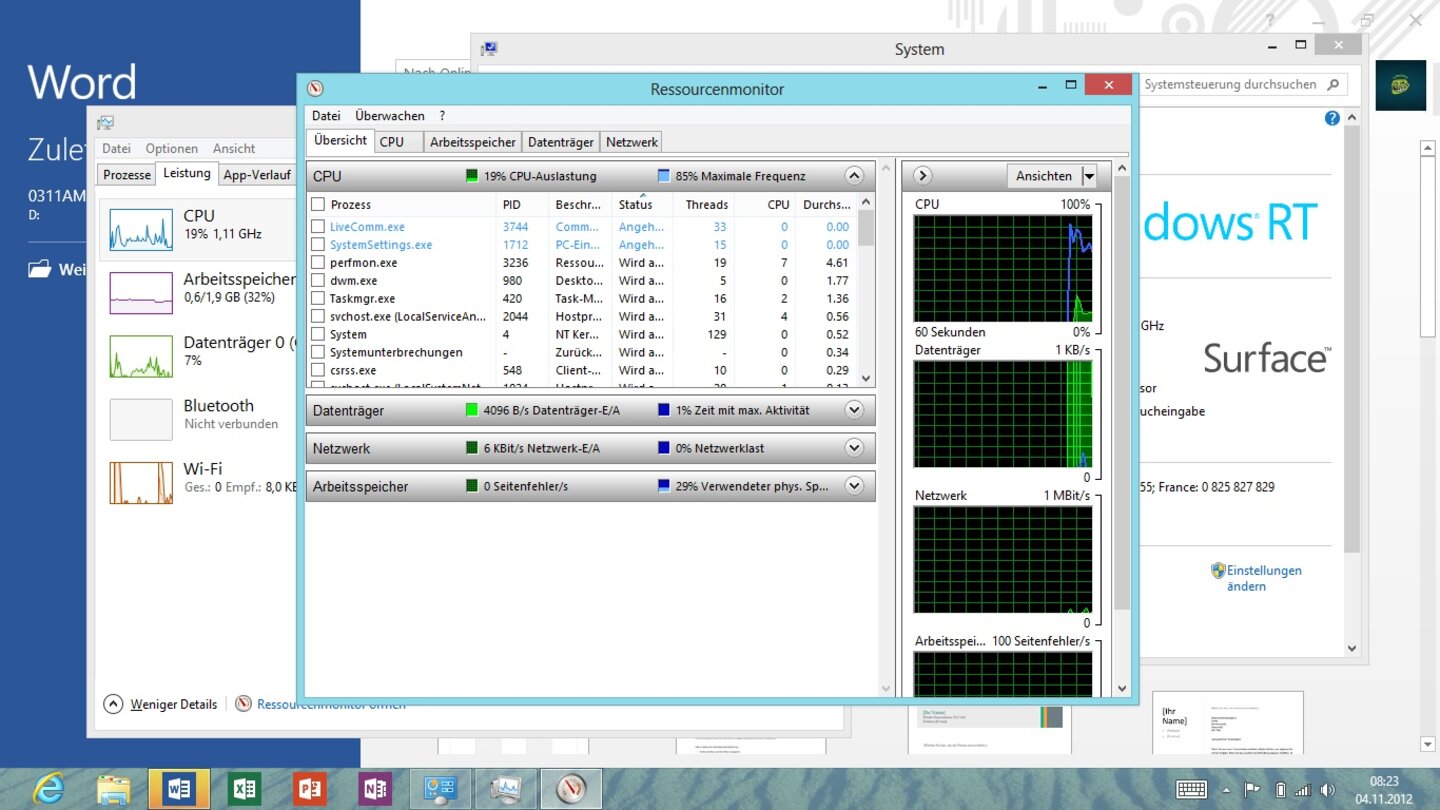Expand the Datenträger section
This screenshot has height=810, width=1440.
[853, 410]
